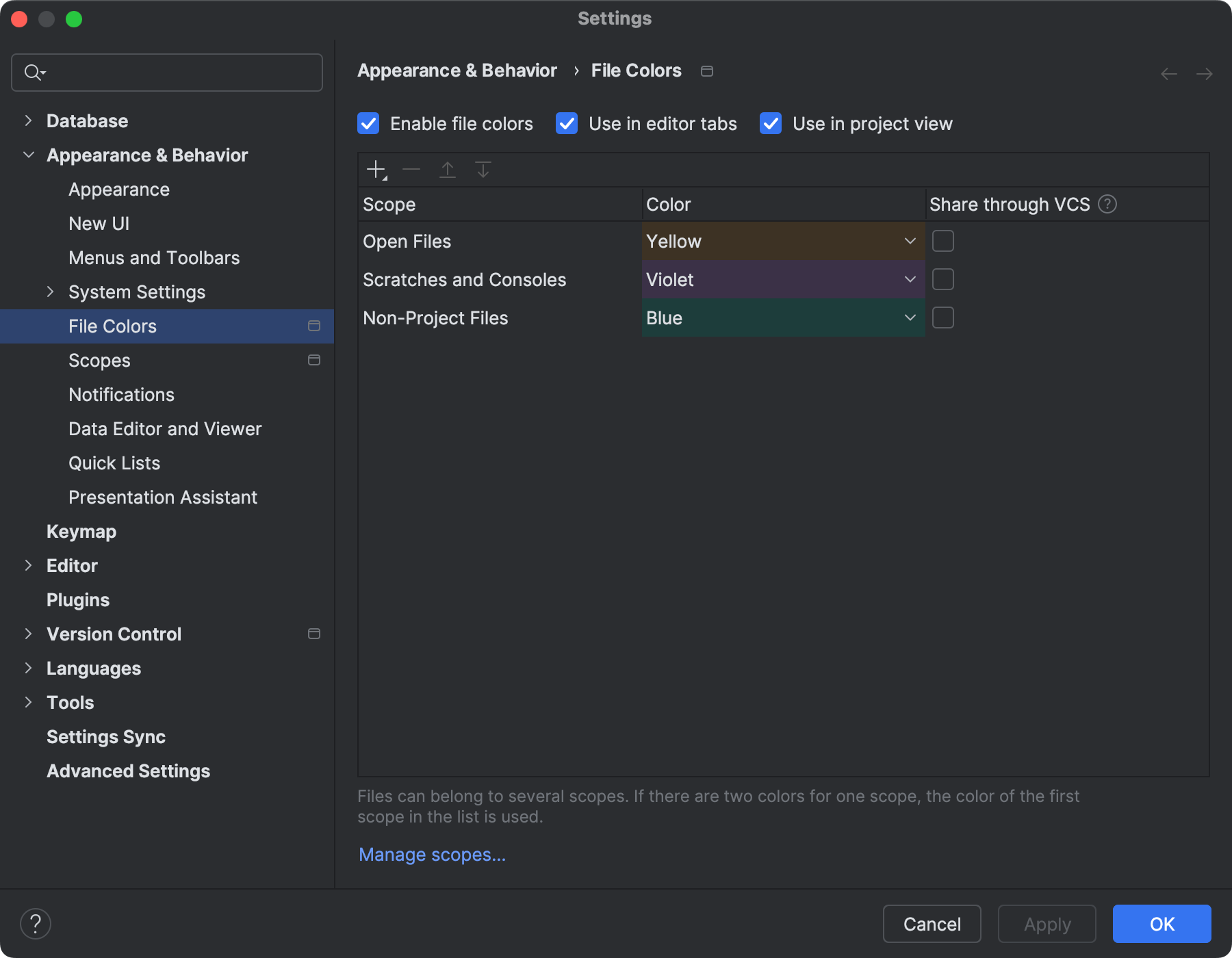The height and width of the screenshot is (958, 1232).
Task: Click the Cancel button
Action: (932, 924)
